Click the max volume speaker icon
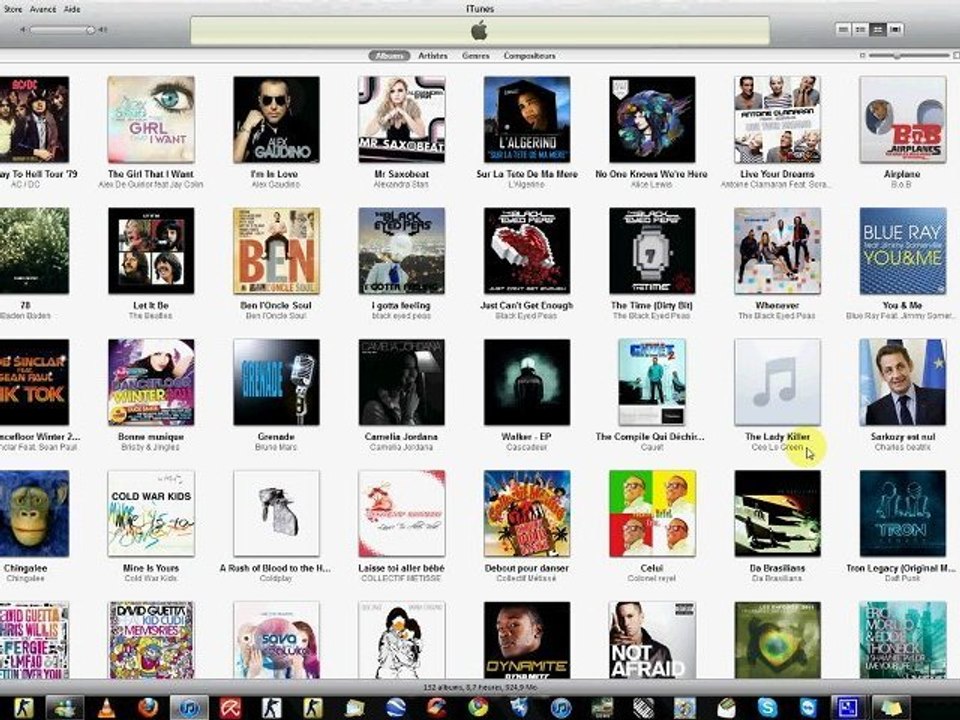The image size is (960, 720). pyautogui.click(x=103, y=29)
